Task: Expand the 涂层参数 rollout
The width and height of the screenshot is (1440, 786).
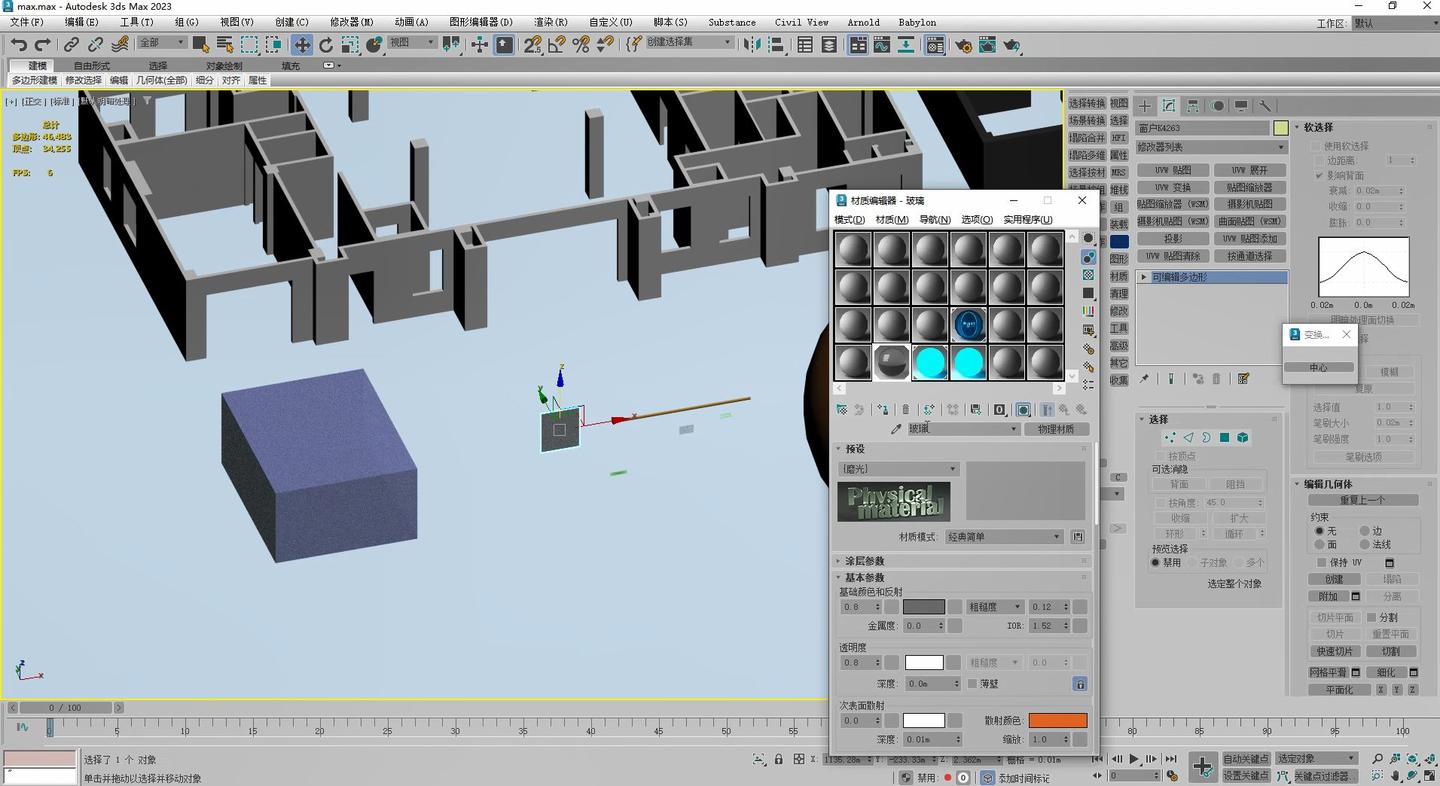Action: pos(865,561)
